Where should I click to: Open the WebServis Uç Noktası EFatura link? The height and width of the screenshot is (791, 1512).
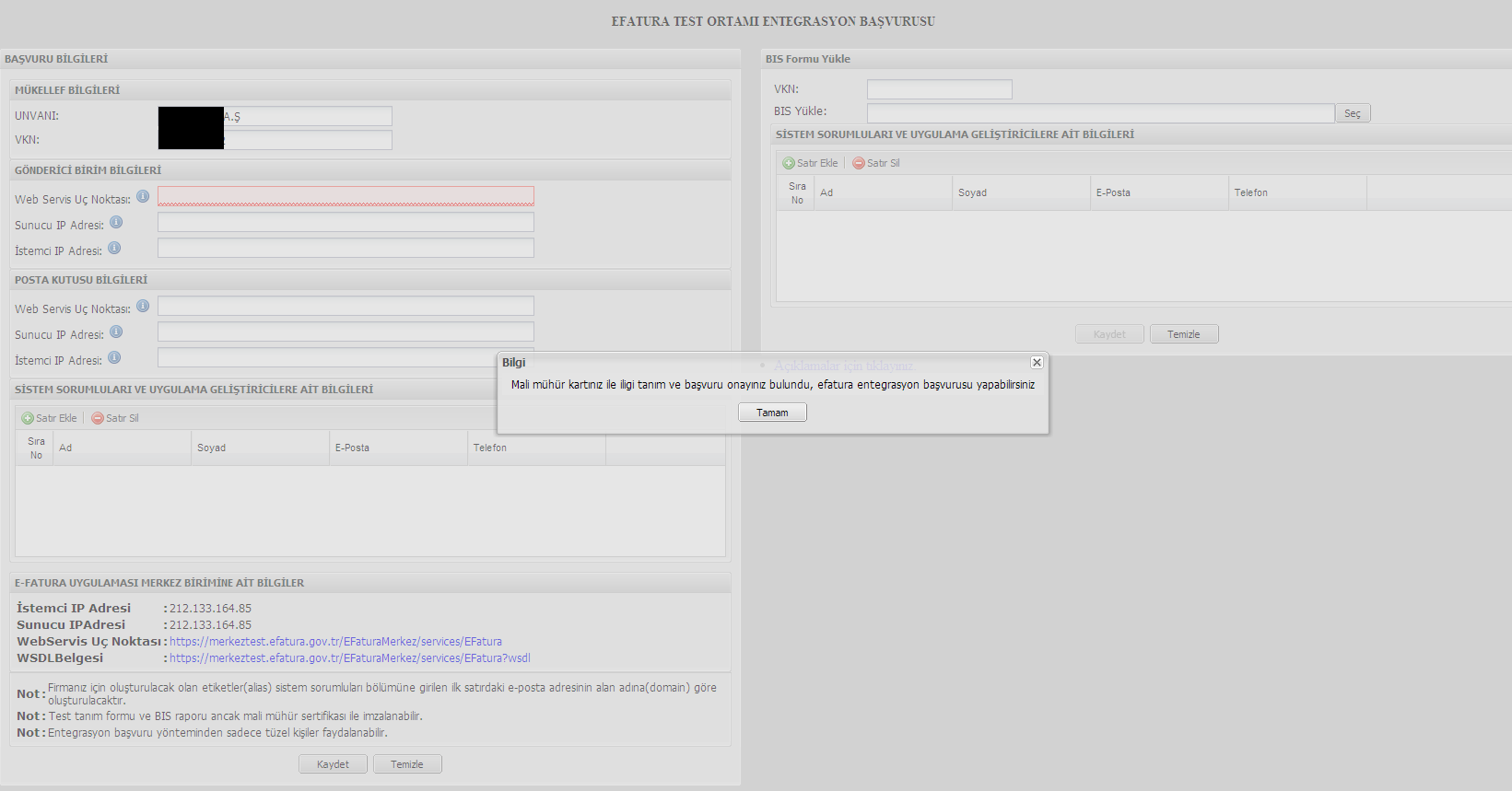pos(335,642)
